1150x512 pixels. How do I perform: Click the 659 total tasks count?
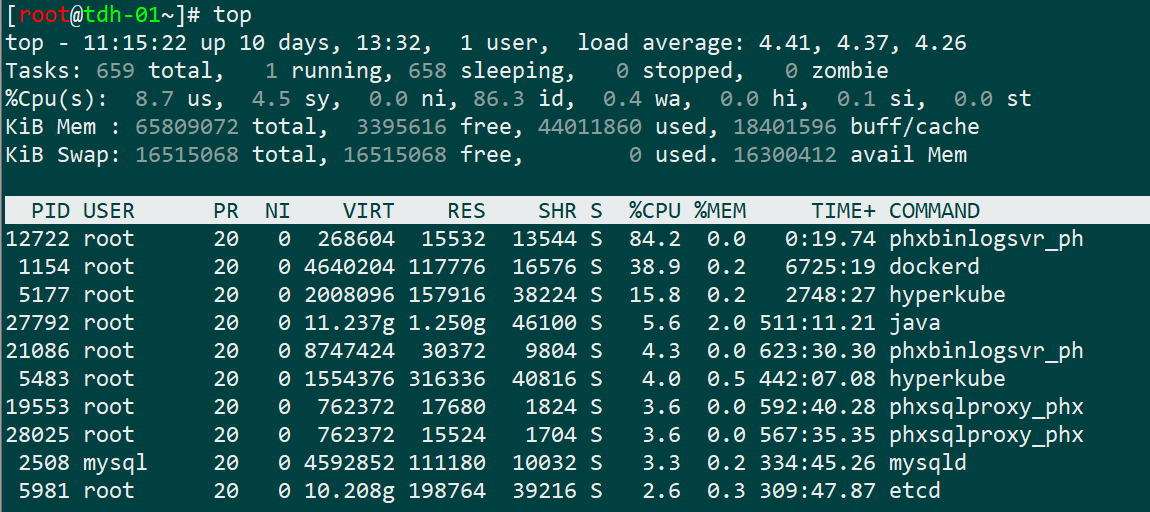(x=115, y=71)
